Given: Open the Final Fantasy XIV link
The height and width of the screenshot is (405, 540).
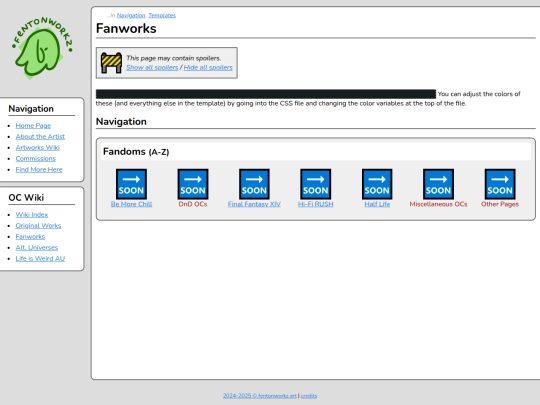Looking at the screenshot, I should pyautogui.click(x=254, y=204).
